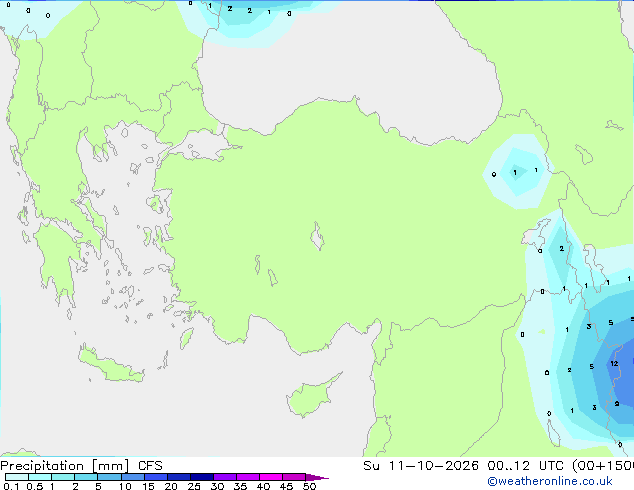Image resolution: width=634 pixels, height=490 pixels.
Task: Click the 0.5–1 mm legend color swatch
Action: pos(40,477)
